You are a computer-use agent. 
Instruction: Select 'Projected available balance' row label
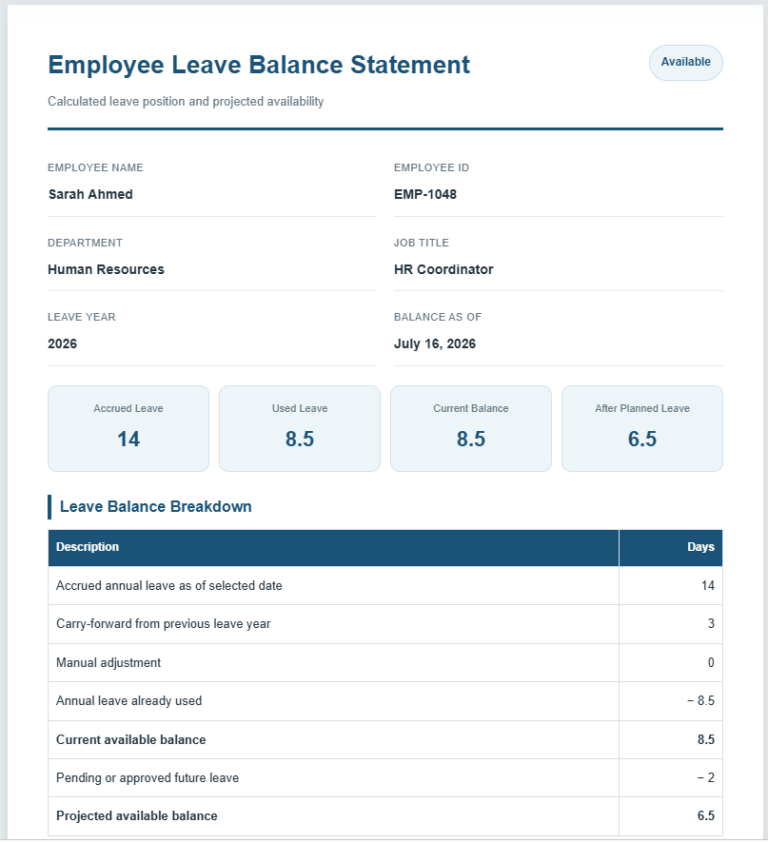(x=137, y=816)
